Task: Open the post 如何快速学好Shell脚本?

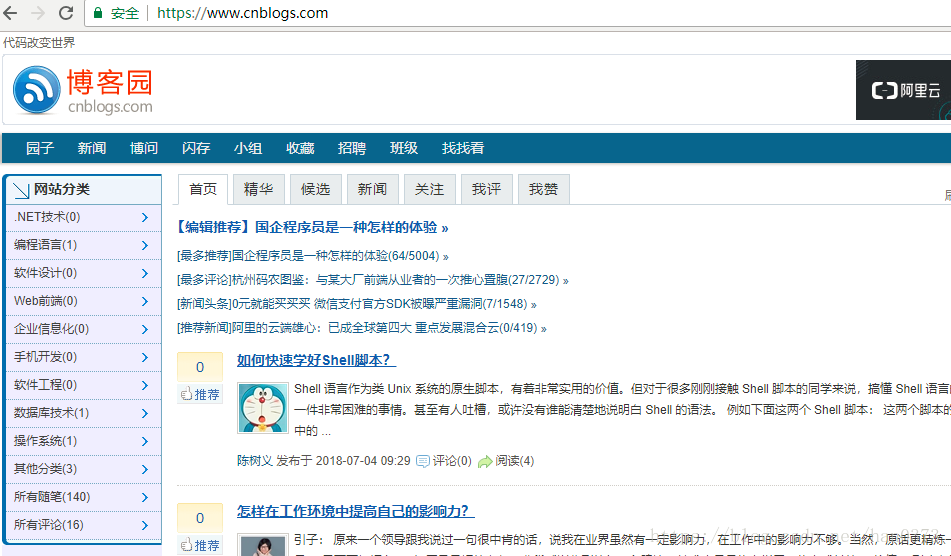Action: pyautogui.click(x=316, y=360)
